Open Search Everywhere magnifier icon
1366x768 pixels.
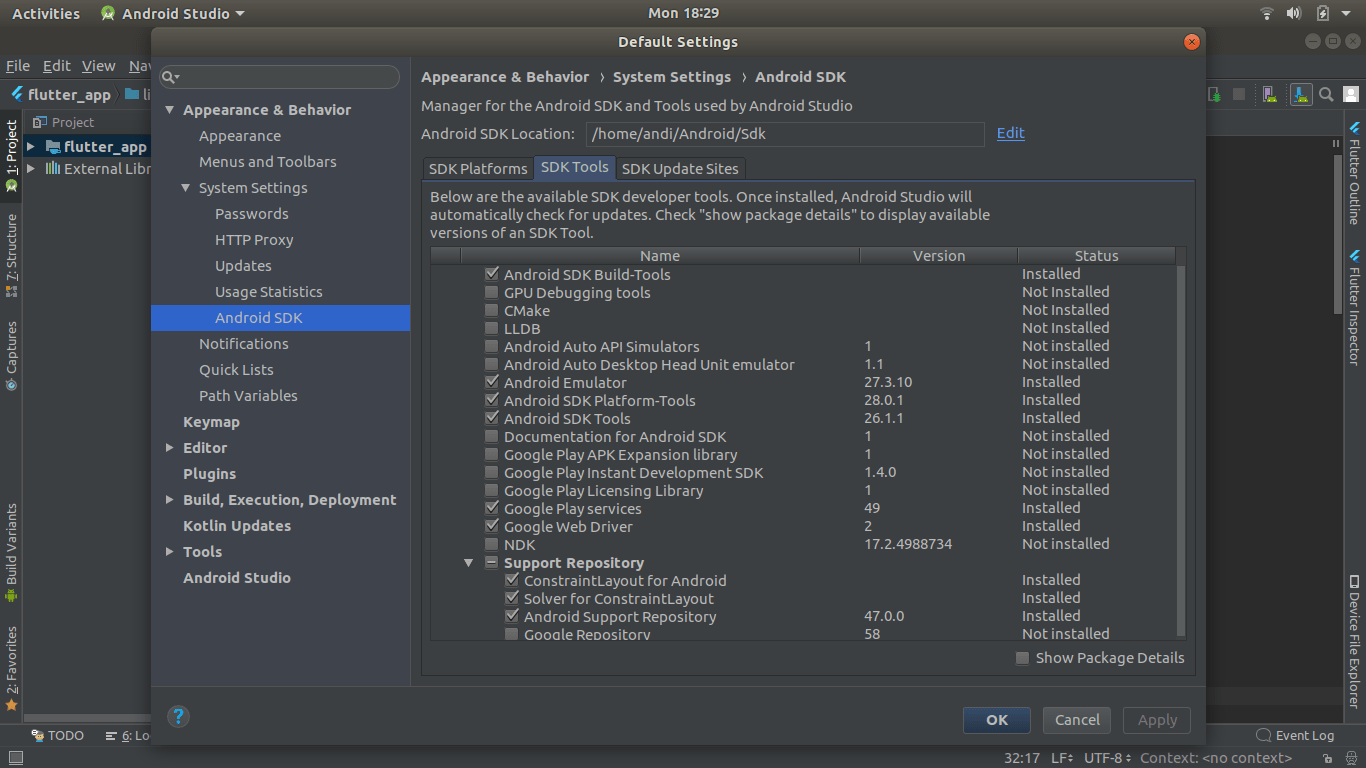coord(1326,95)
